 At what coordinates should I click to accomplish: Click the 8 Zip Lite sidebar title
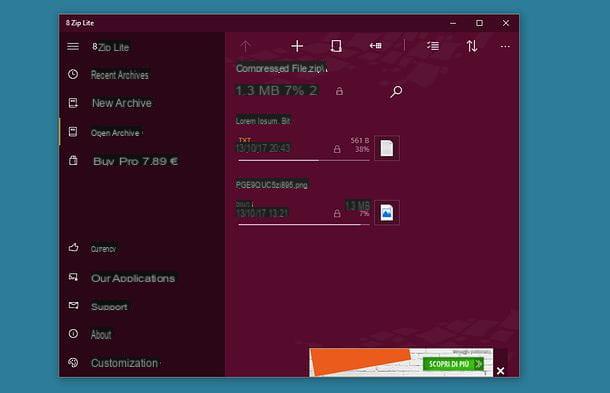pyautogui.click(x=110, y=47)
